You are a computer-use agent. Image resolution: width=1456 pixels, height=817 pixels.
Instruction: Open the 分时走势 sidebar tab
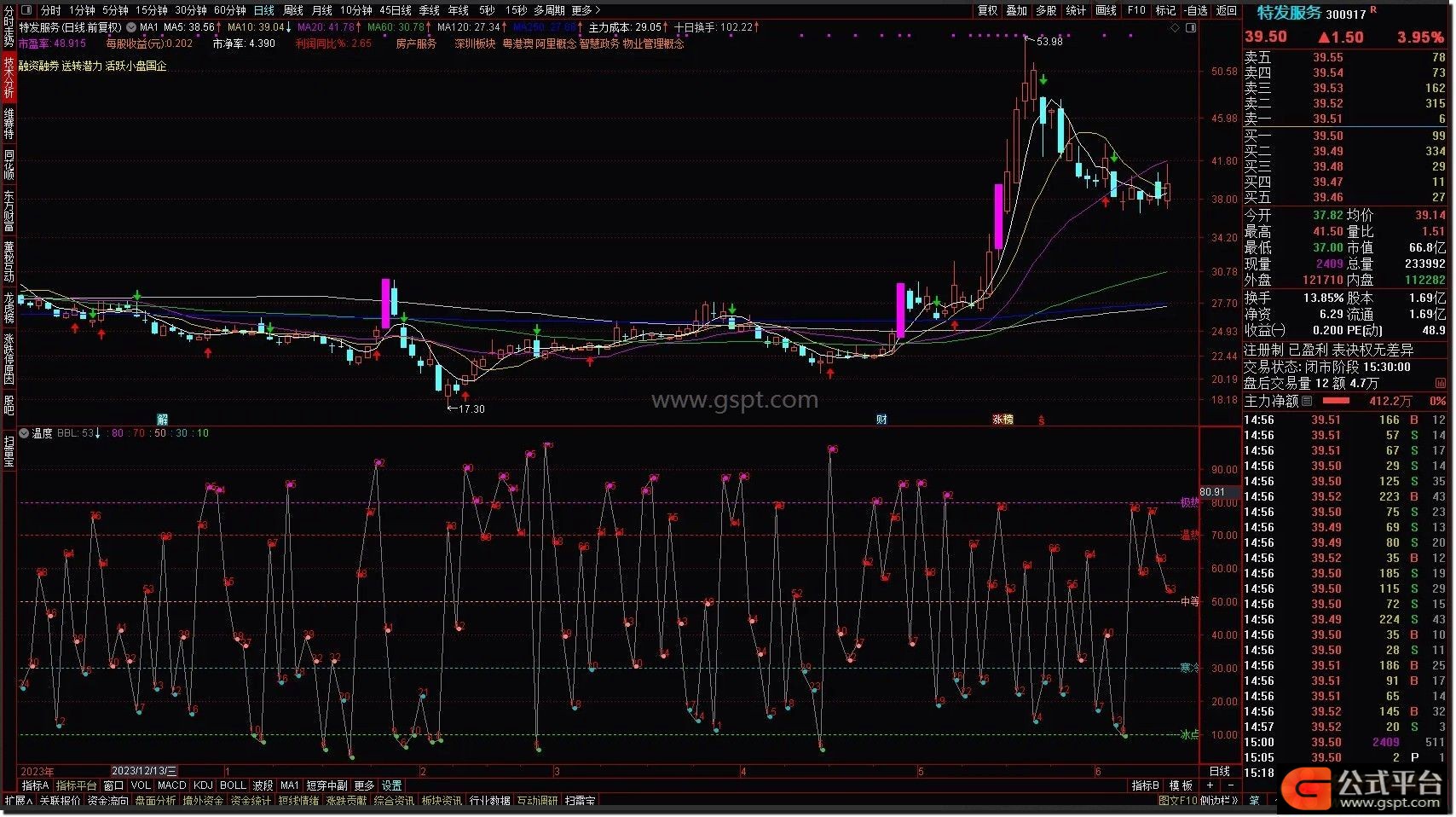[x=9, y=26]
